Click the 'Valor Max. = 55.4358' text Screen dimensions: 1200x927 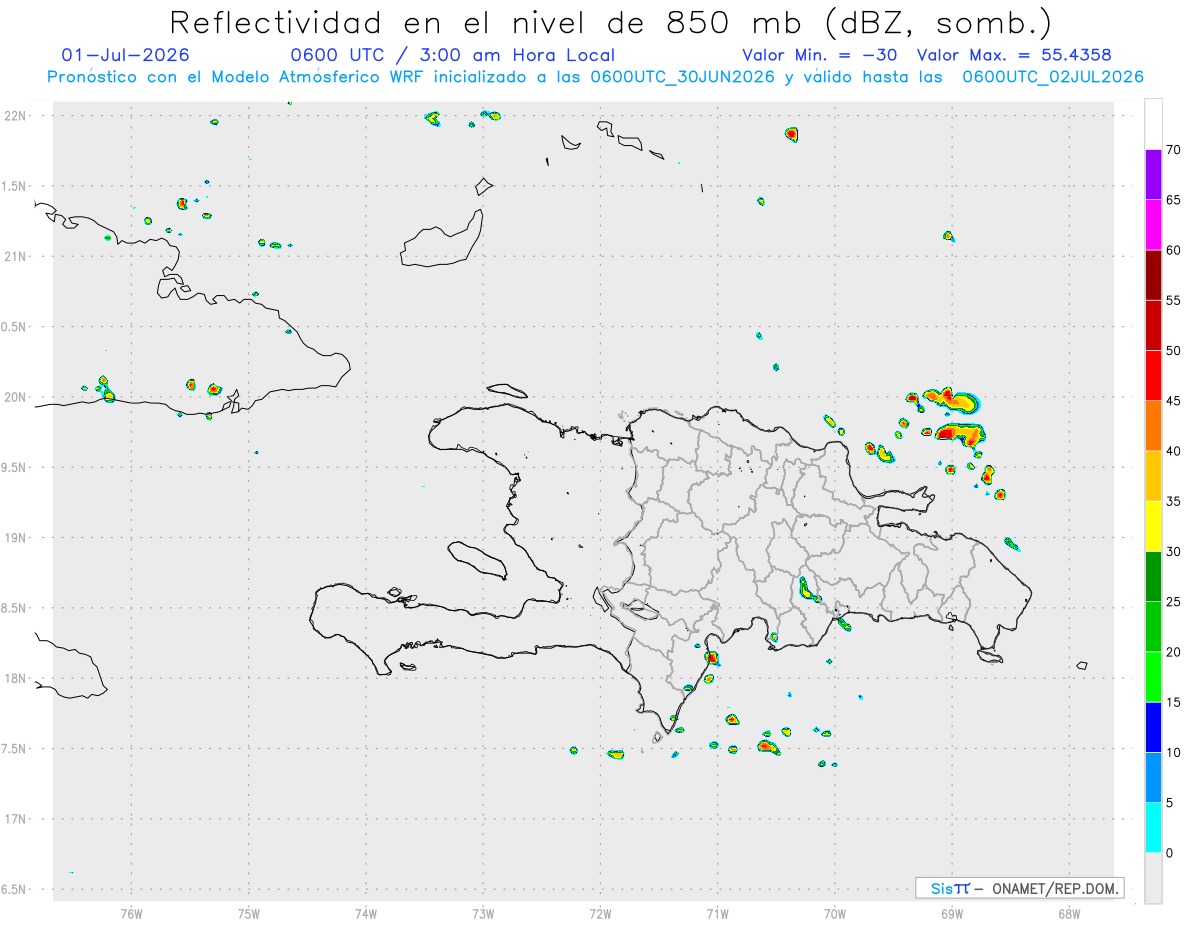[1014, 55]
